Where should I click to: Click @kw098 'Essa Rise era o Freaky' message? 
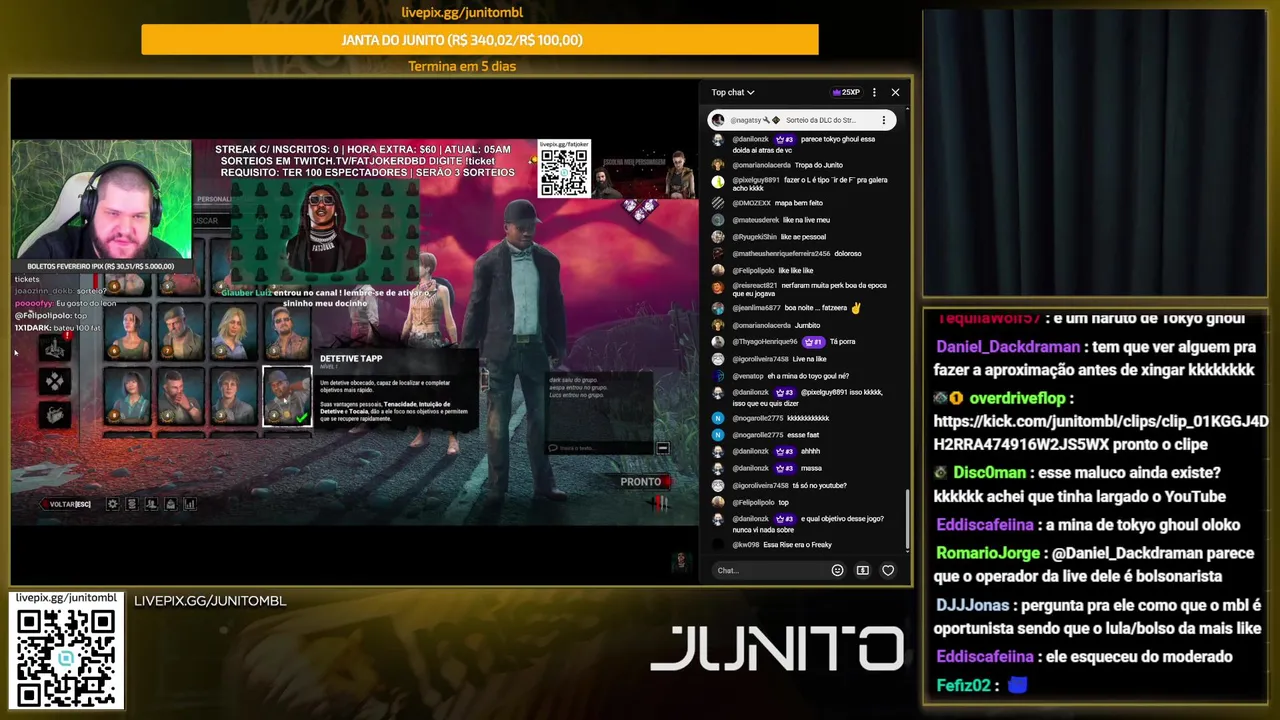[x=782, y=545]
